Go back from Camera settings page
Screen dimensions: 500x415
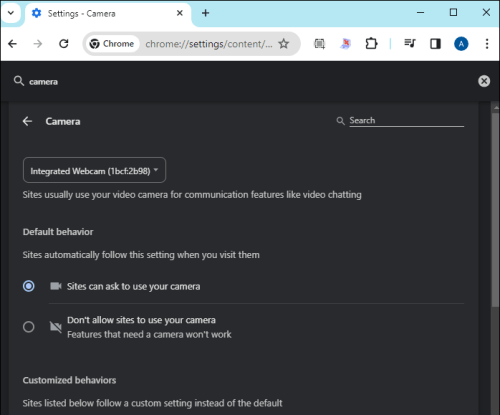coord(27,121)
